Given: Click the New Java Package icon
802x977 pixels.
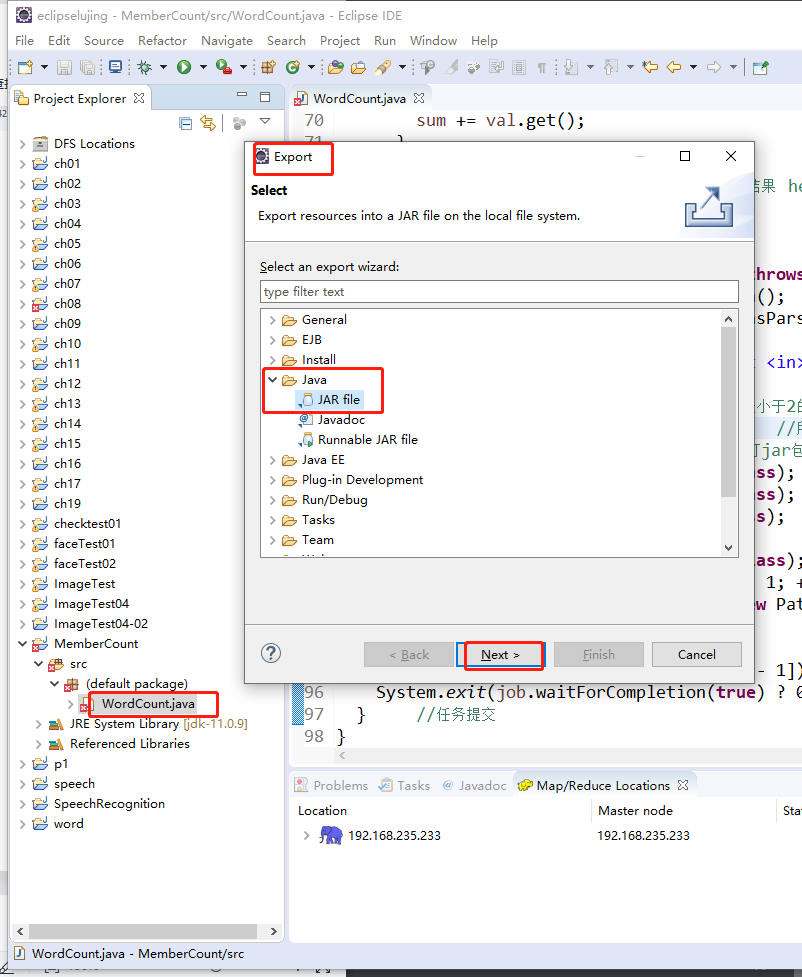Looking at the screenshot, I should 269,67.
